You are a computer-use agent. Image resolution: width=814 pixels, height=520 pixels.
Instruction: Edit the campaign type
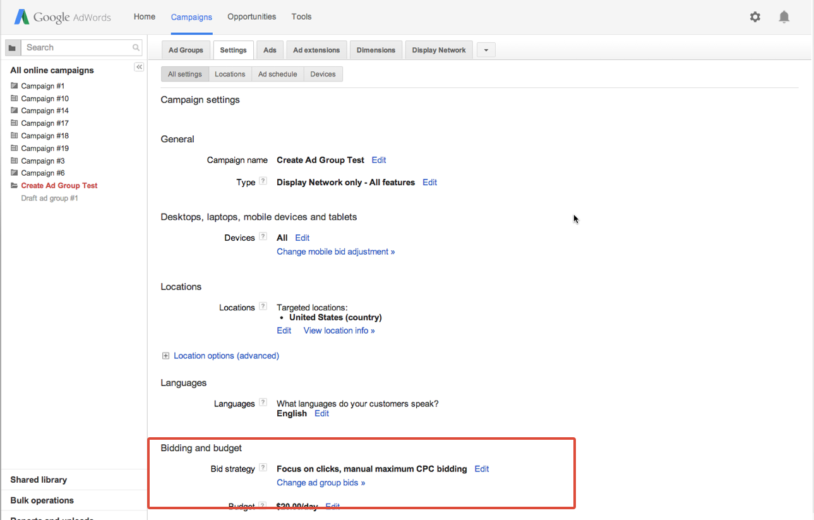pyautogui.click(x=429, y=182)
